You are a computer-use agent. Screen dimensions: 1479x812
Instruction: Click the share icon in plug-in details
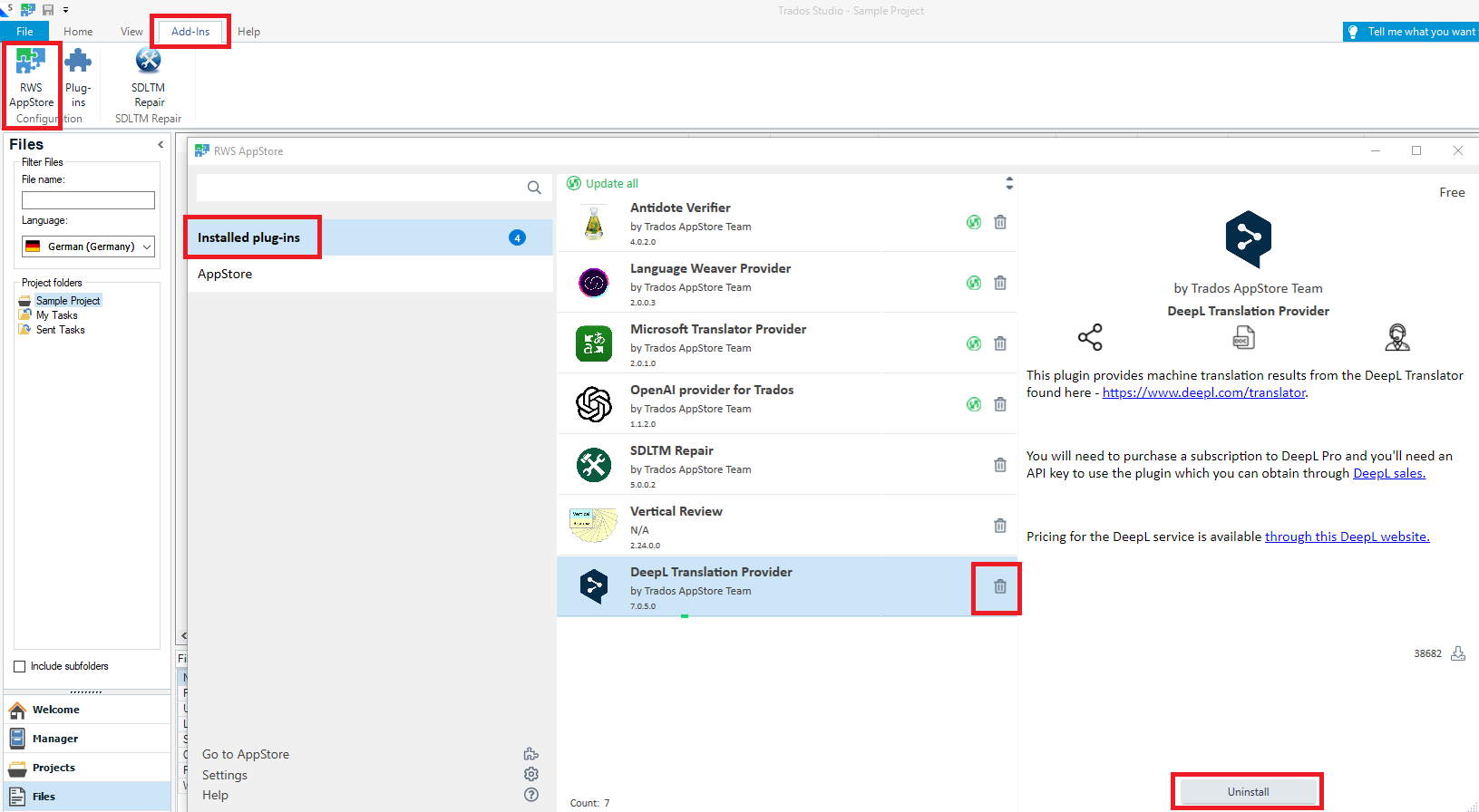click(x=1090, y=337)
